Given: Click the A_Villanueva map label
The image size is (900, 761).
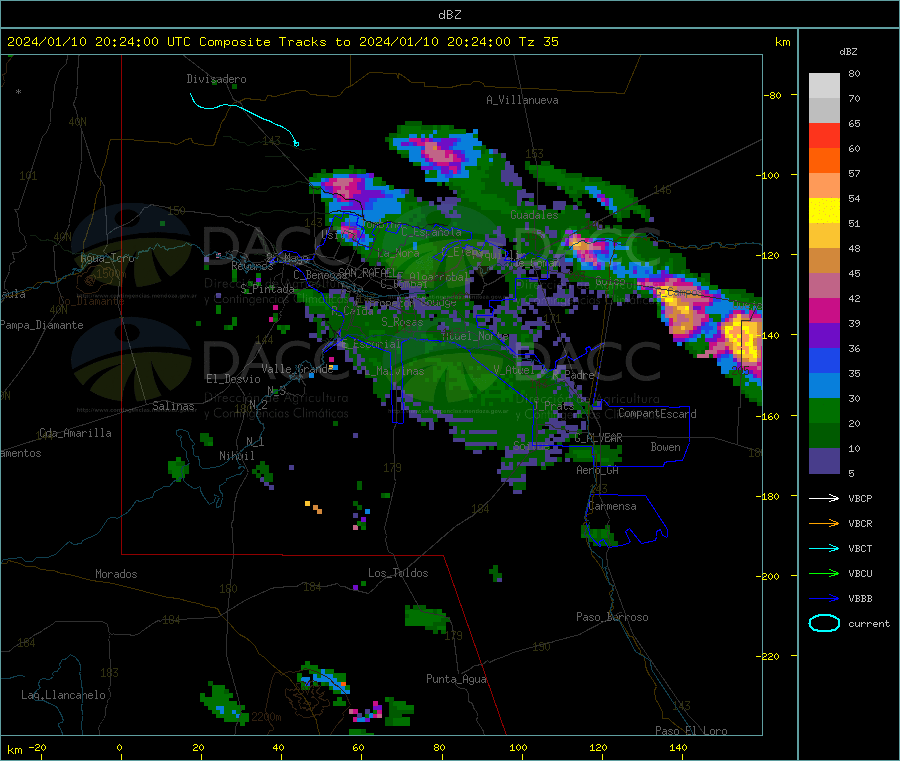Looking at the screenshot, I should coord(522,100).
